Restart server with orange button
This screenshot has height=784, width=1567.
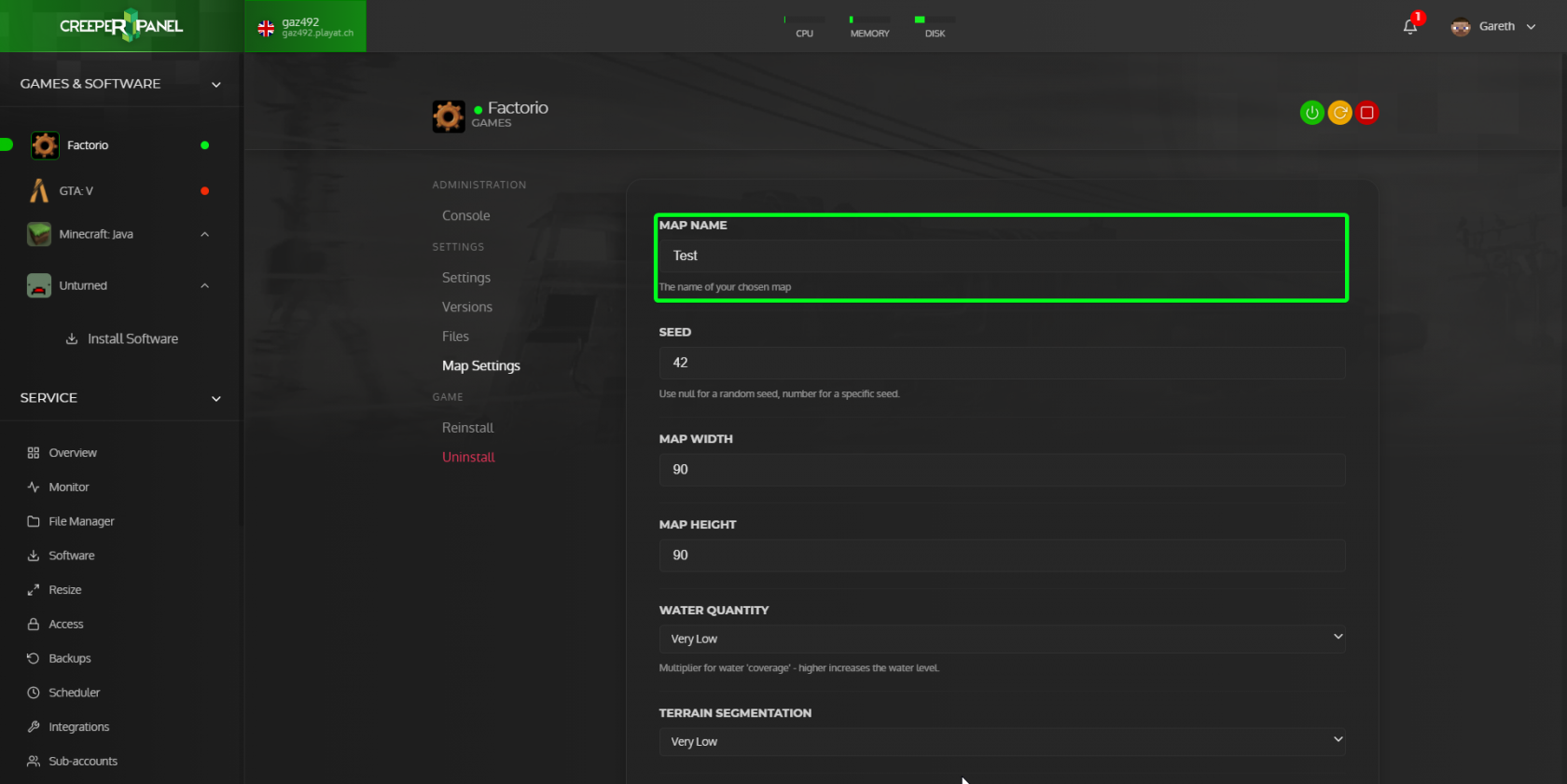[x=1339, y=113]
